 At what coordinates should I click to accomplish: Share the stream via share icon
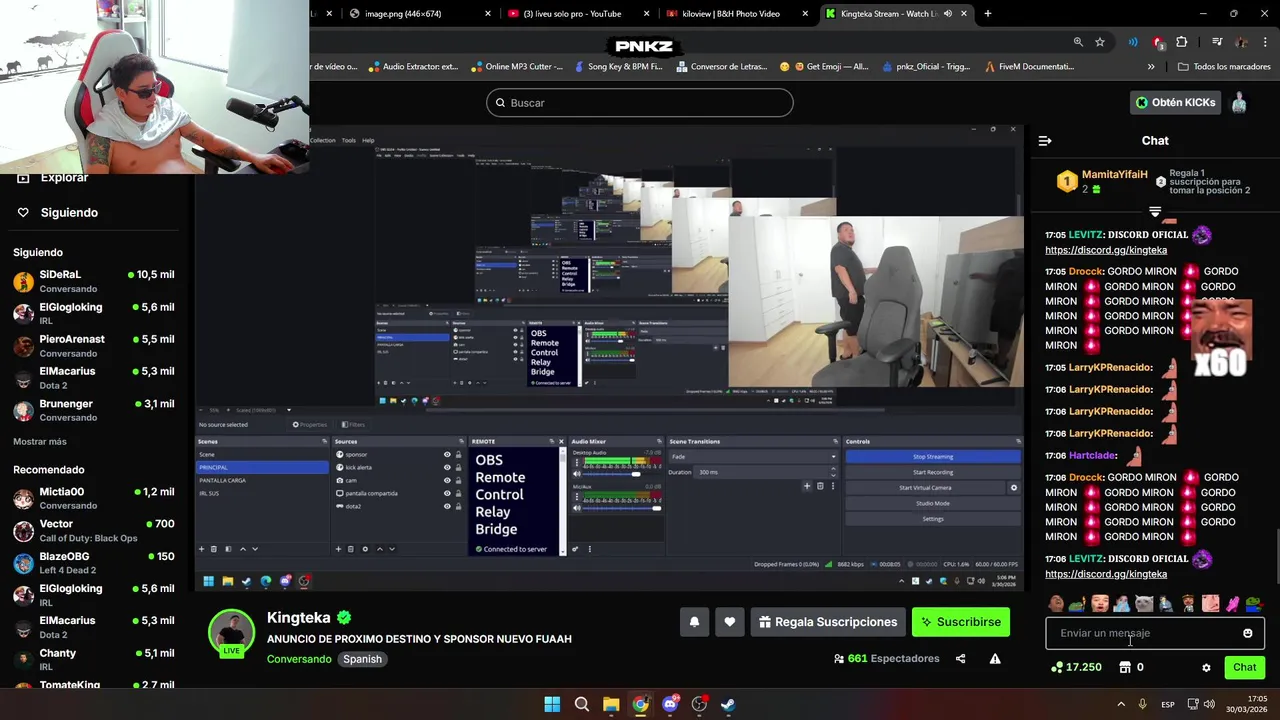[x=961, y=659]
